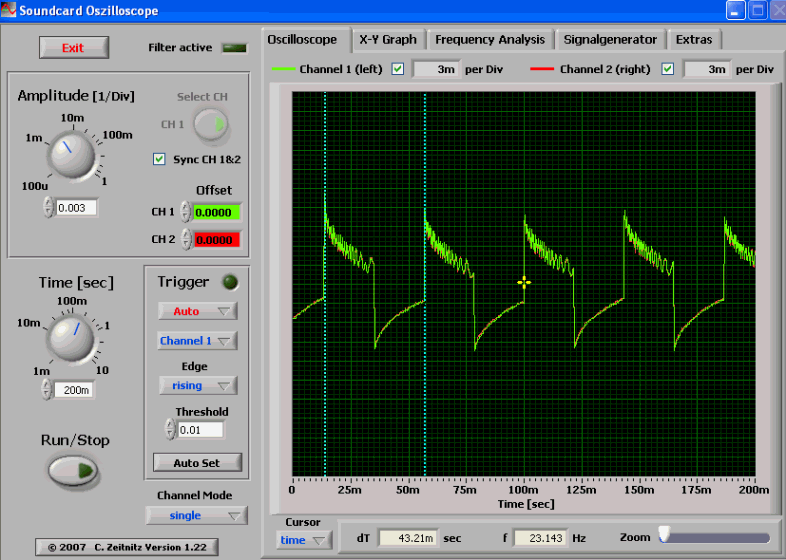Toggle the Channel 1 (left) checkbox

[x=398, y=69]
